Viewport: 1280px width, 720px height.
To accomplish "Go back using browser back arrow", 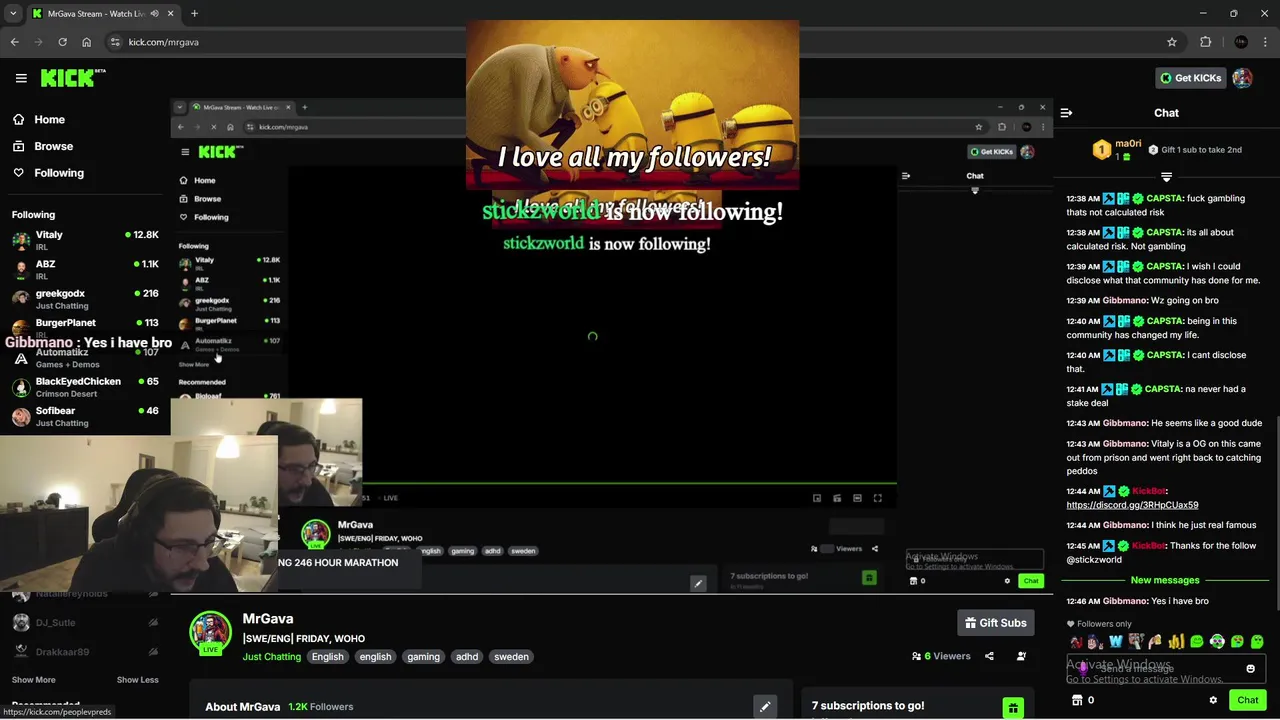I will pos(15,42).
